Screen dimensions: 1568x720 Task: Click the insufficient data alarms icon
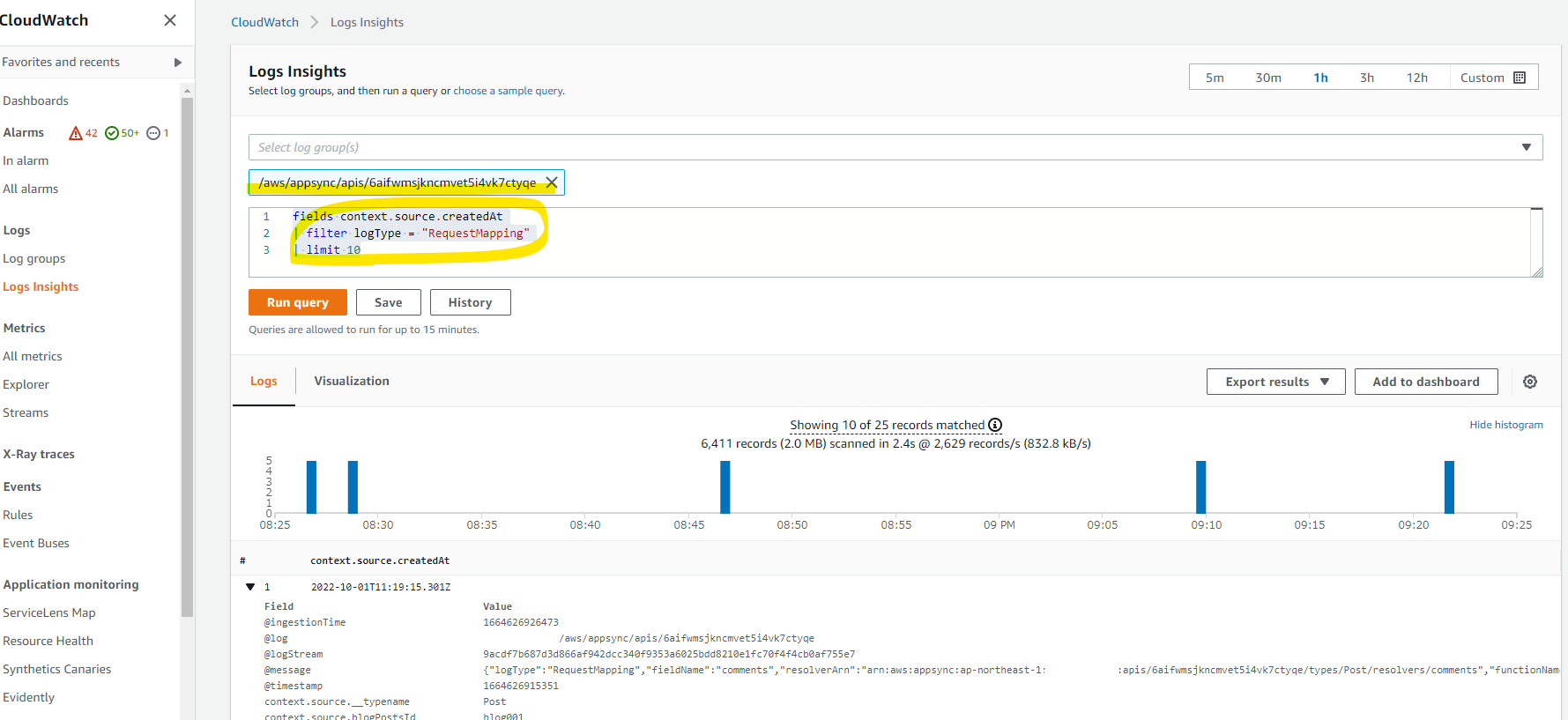(153, 133)
